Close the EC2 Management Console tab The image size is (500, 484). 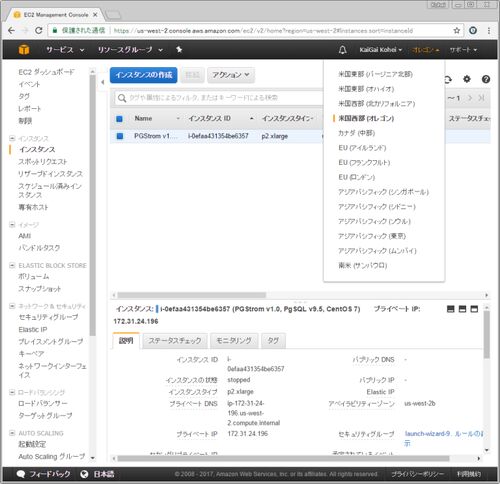tap(95, 15)
